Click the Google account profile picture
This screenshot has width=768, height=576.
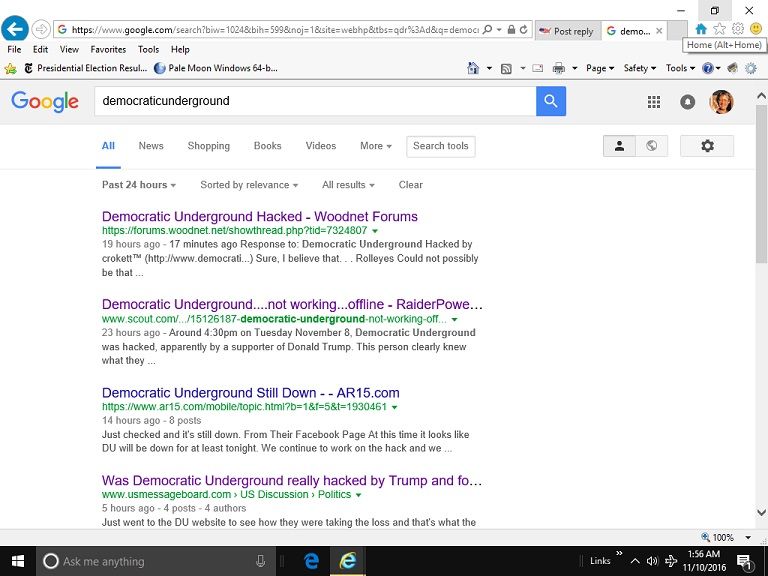pyautogui.click(x=721, y=102)
